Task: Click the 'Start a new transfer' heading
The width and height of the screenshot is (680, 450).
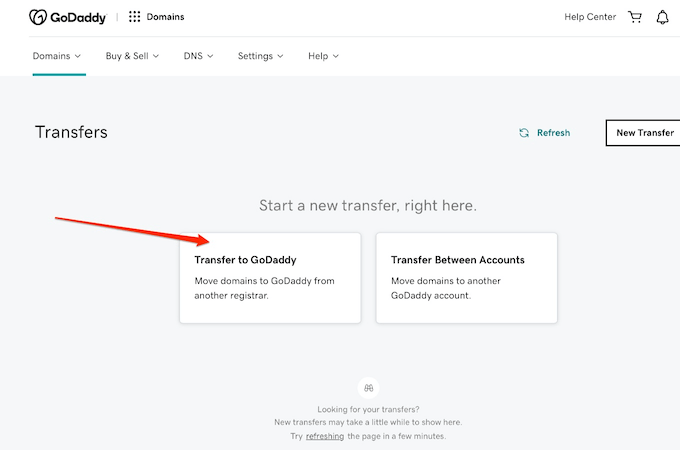Action: click(x=368, y=205)
